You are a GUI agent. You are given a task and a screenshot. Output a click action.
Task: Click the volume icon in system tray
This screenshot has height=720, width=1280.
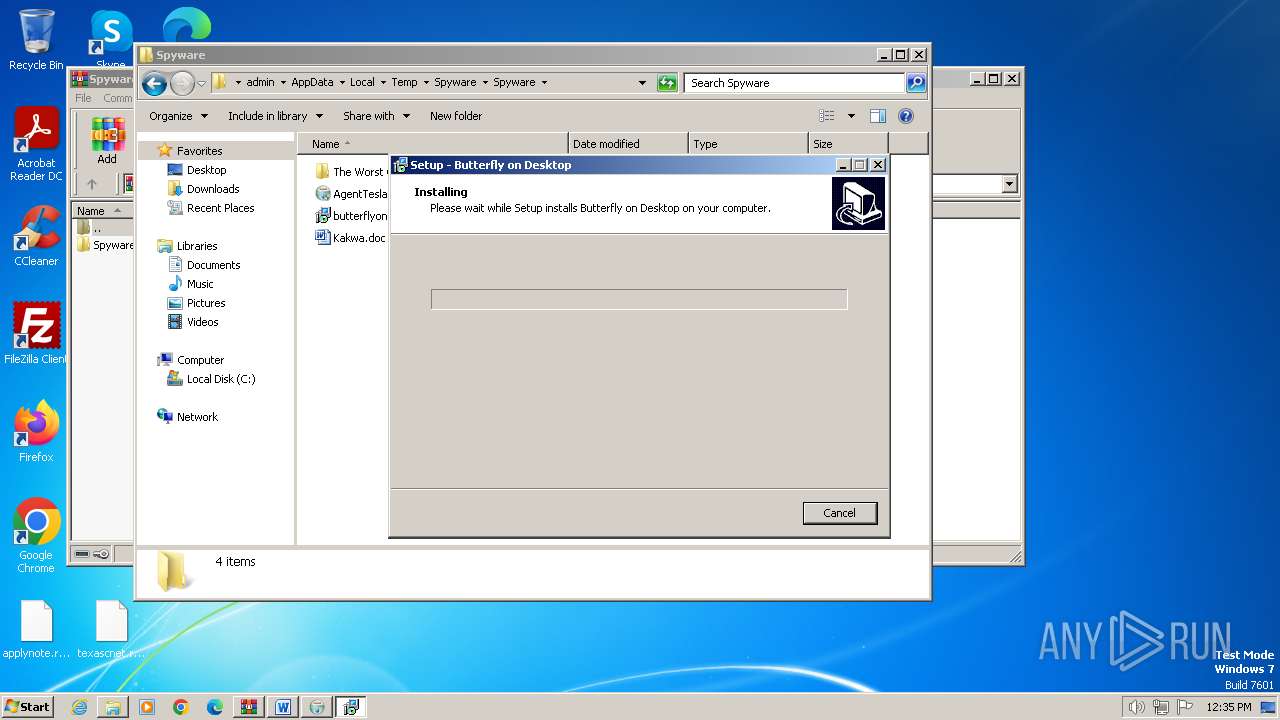[1136, 707]
